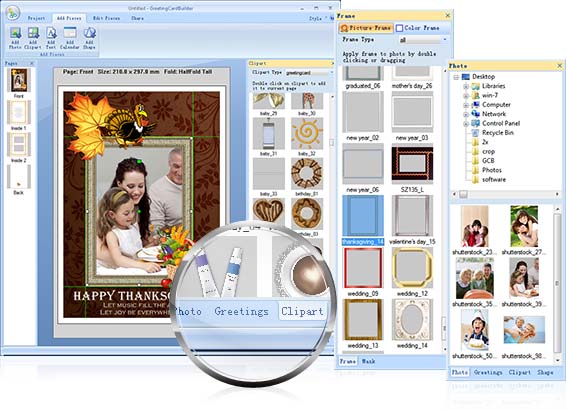Collapse the Desktop tree node
This screenshot has width=566, height=410.
[x=456, y=77]
